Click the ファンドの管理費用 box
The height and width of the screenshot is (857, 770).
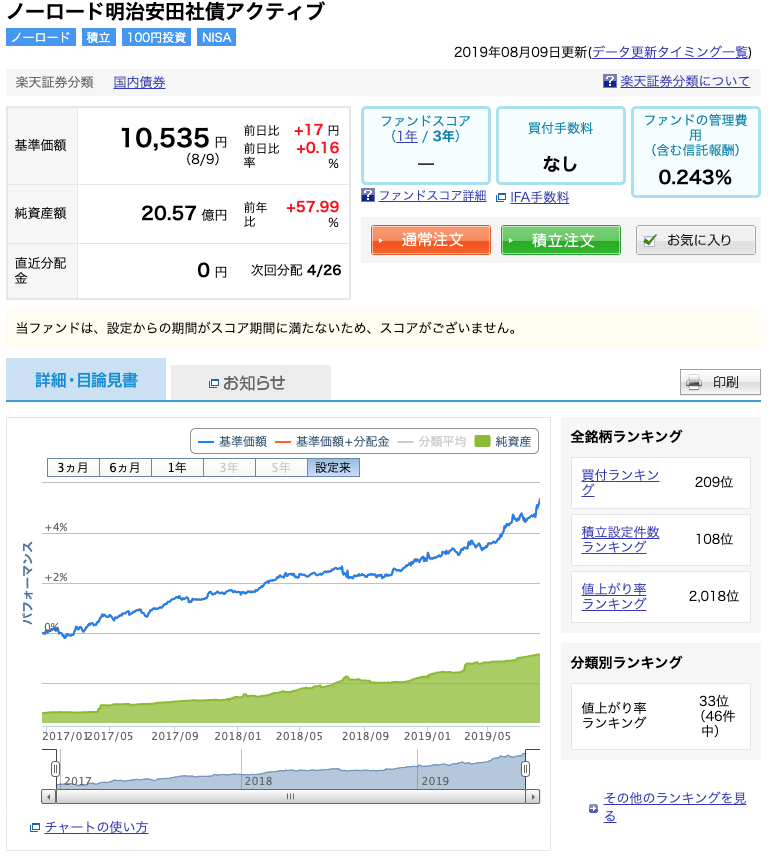coord(696,152)
